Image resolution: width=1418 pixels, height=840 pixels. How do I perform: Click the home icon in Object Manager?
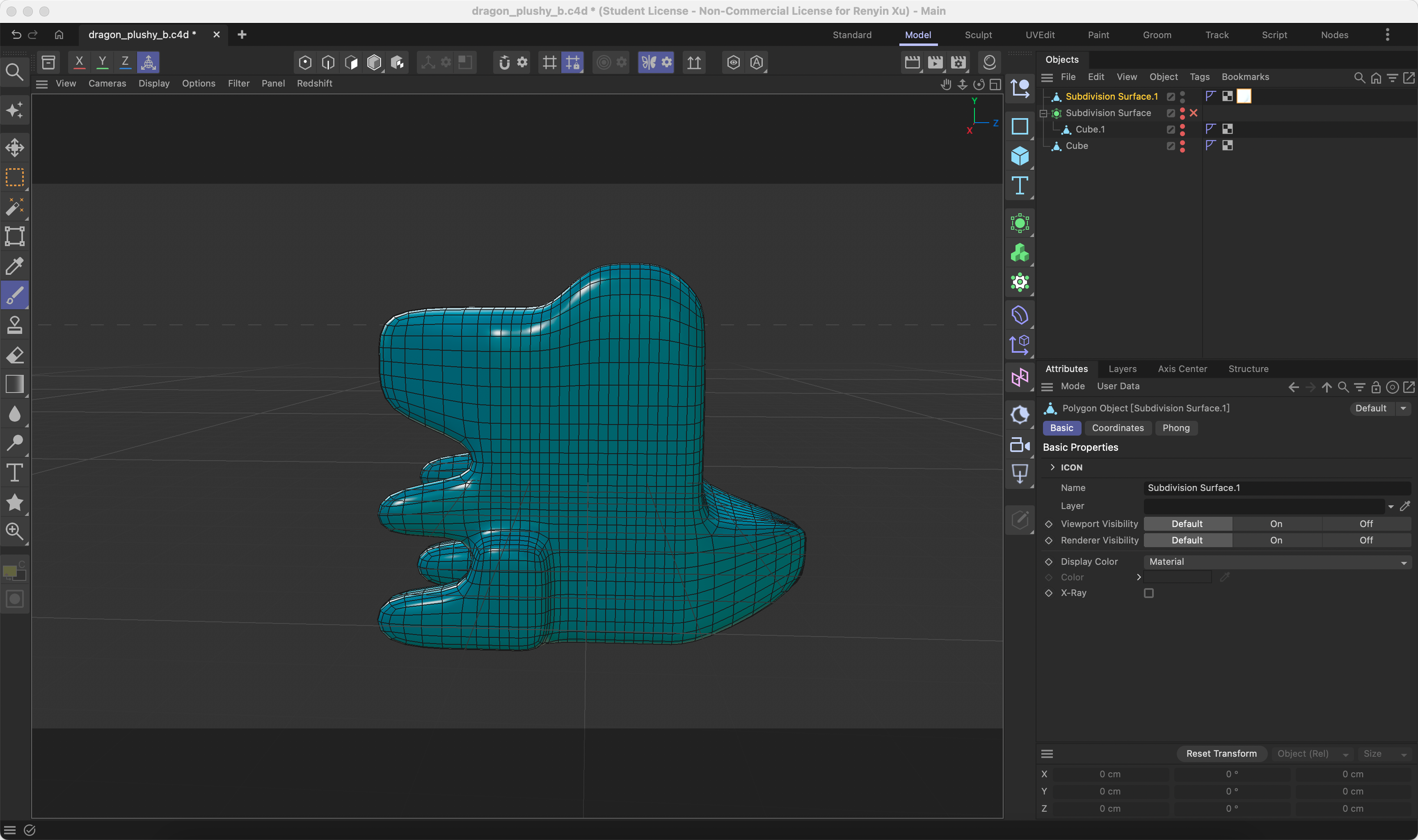tap(1376, 78)
